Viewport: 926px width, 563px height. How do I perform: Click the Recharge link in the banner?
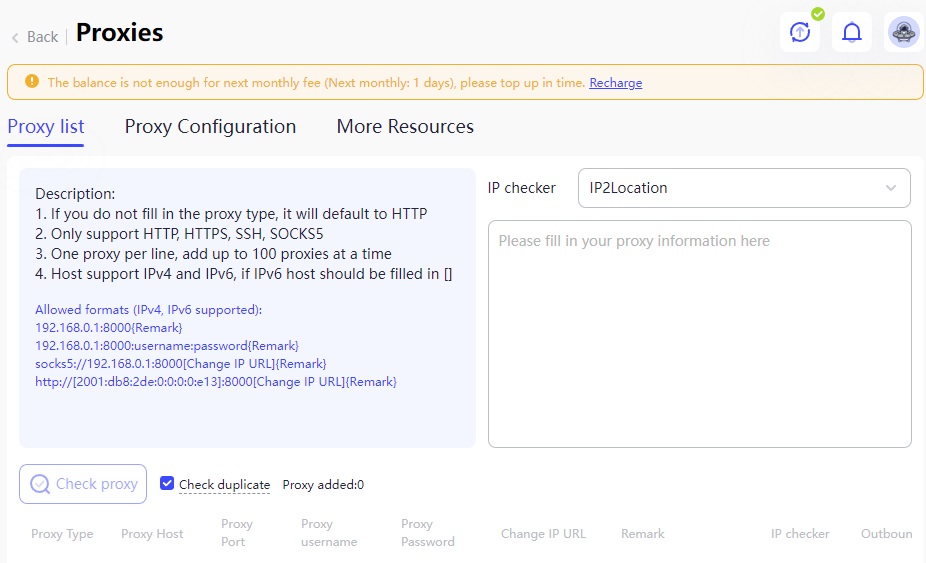tap(615, 83)
